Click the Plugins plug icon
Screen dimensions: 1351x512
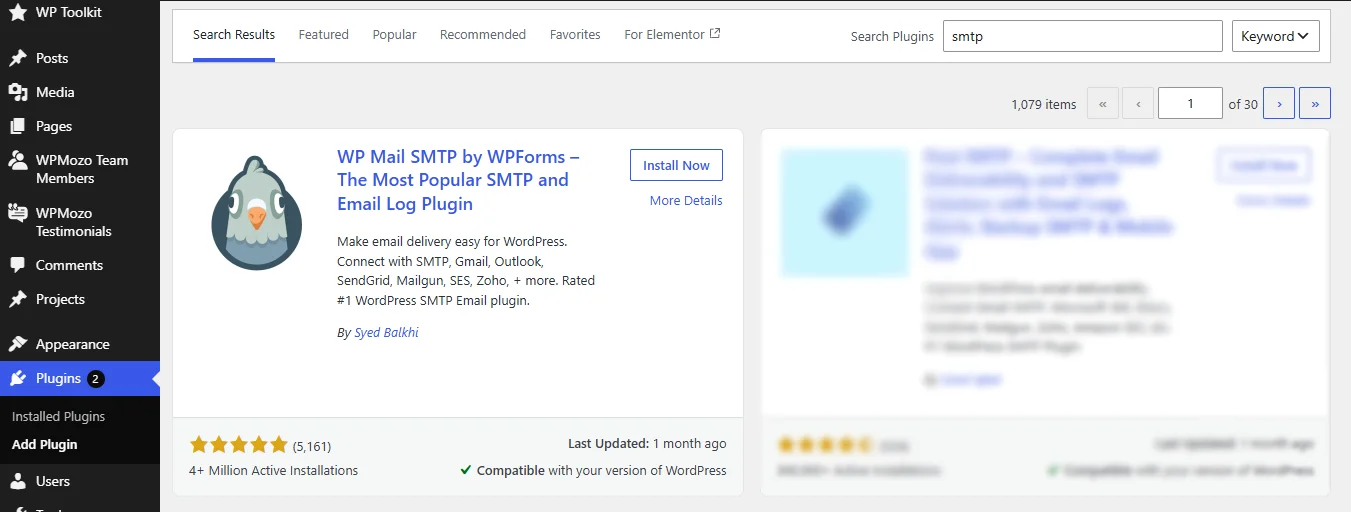point(18,378)
